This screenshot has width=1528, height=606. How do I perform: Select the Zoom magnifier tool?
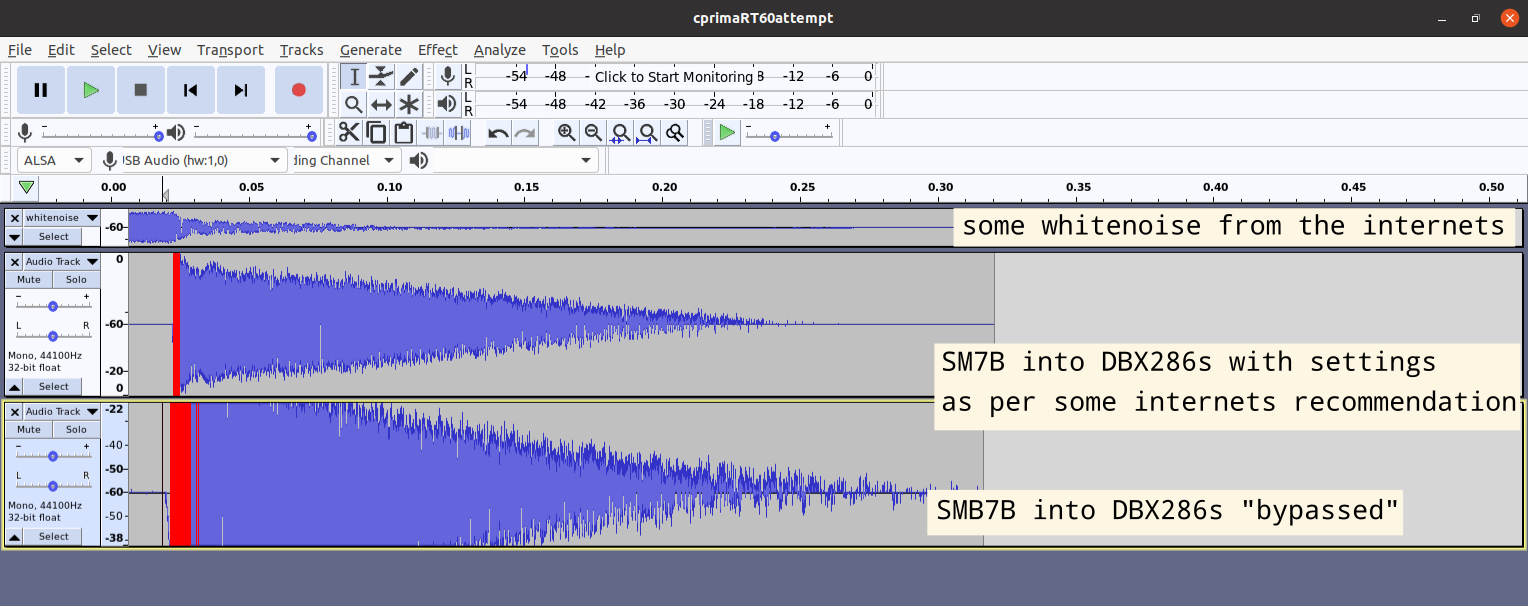coord(353,104)
